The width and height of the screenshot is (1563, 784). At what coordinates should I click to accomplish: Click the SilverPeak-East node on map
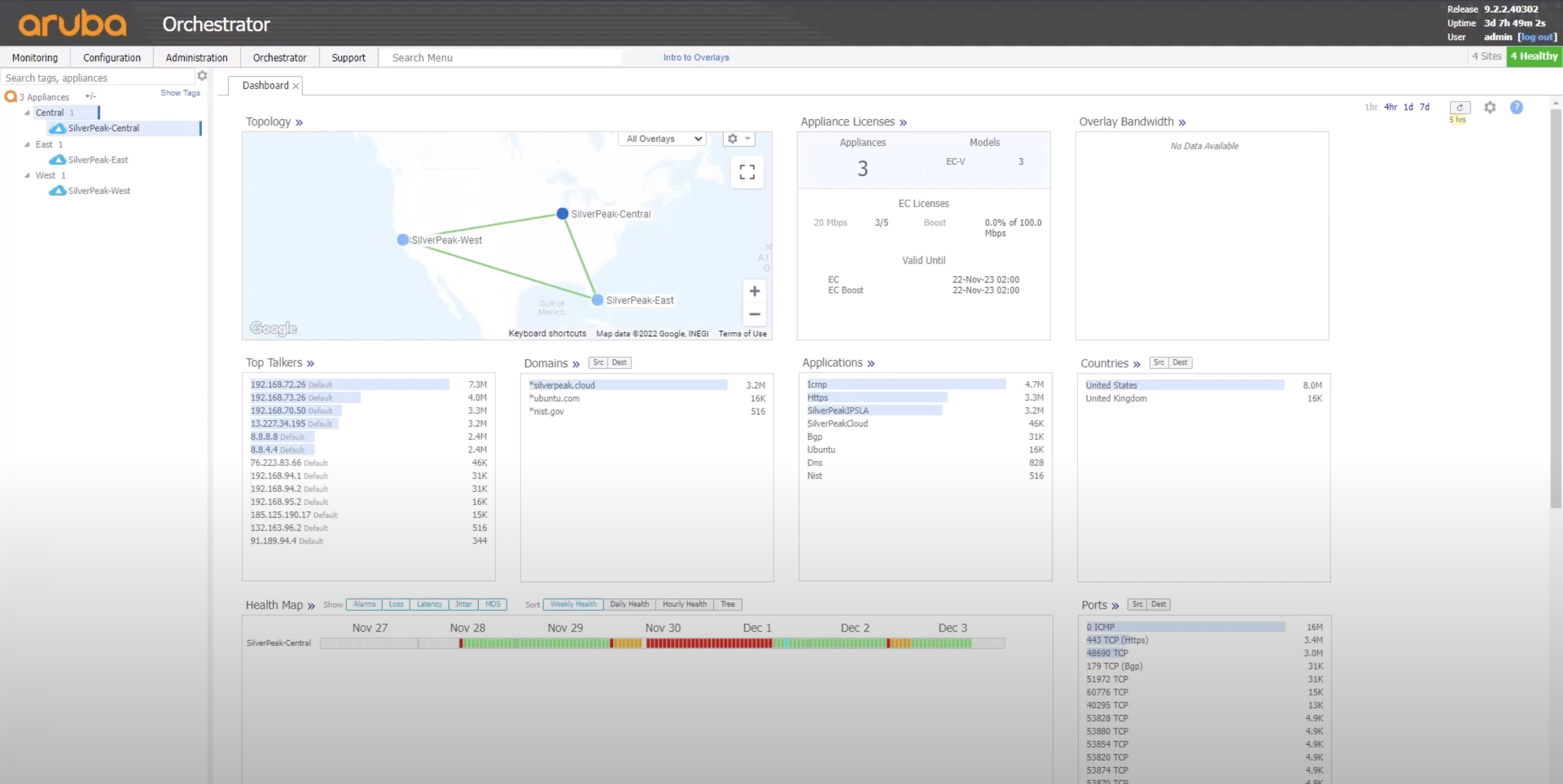coord(597,300)
